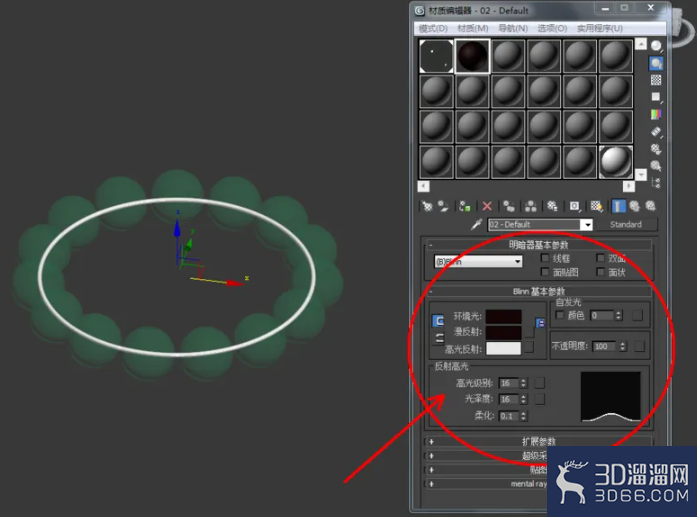Image resolution: width=697 pixels, height=517 pixels.
Task: Click the 环境光 ambient color swatch
Action: pos(504,317)
